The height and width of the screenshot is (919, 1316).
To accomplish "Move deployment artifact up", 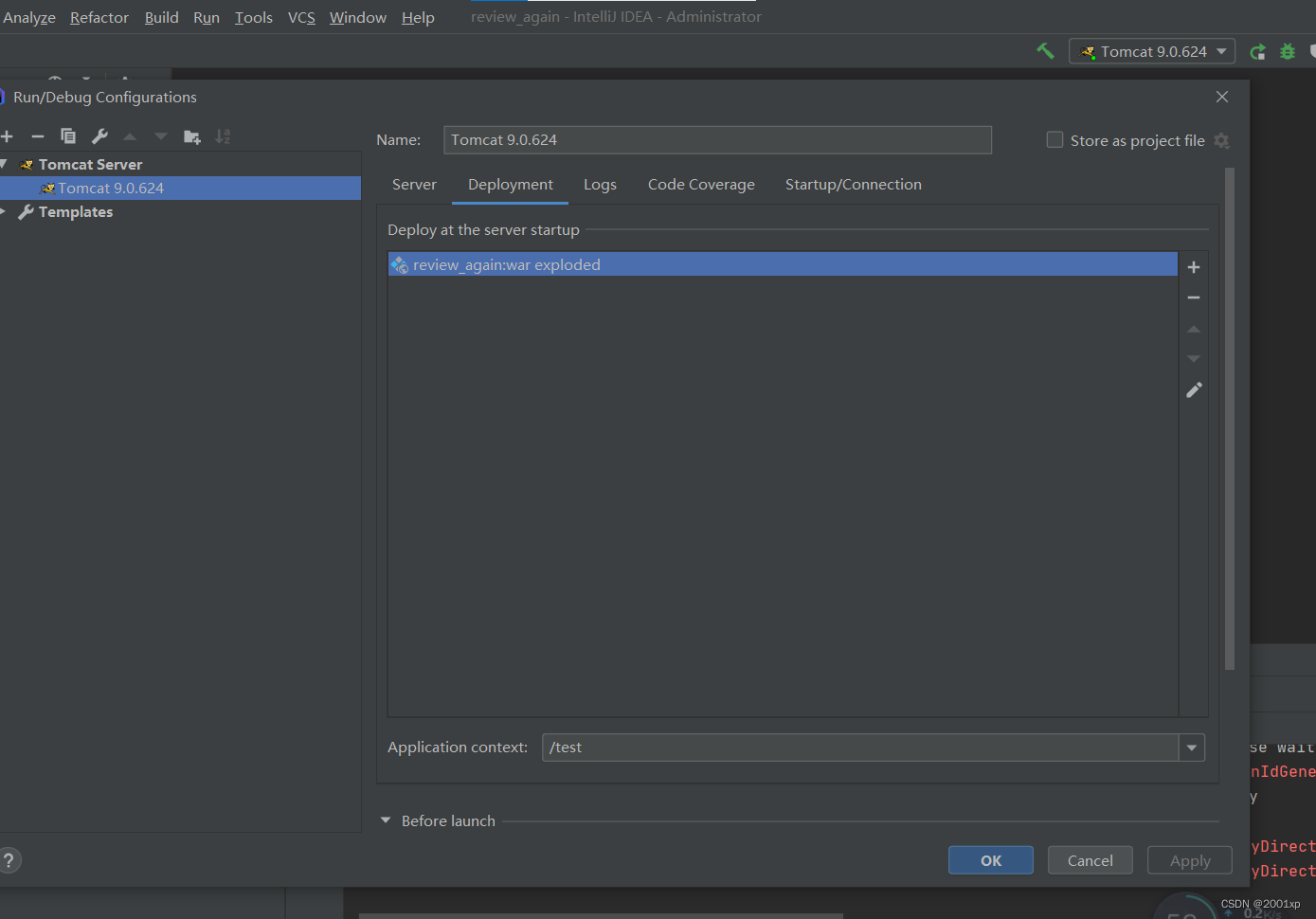I will 1194,329.
